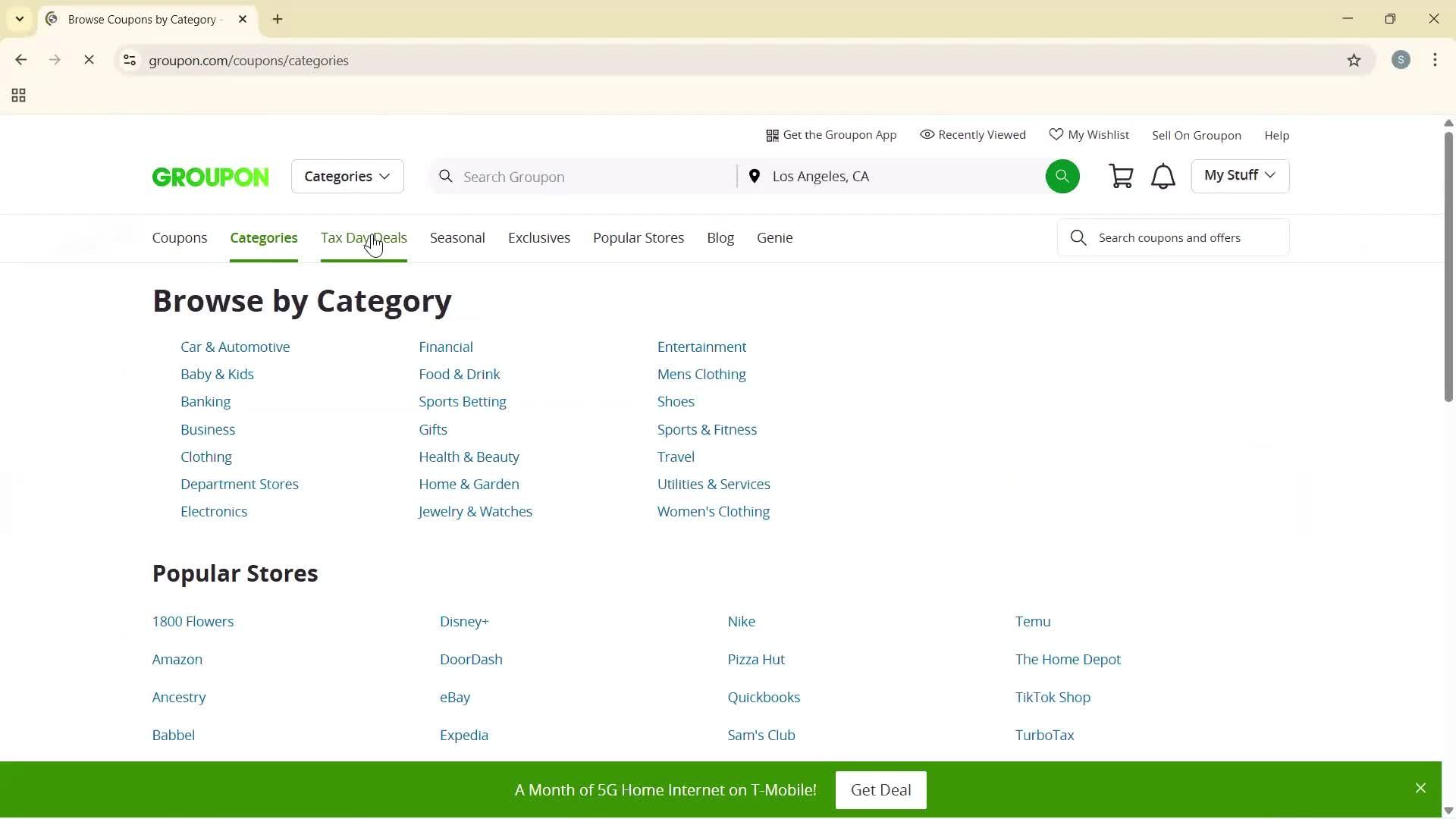
Task: Open the Blog section
Action: click(720, 237)
